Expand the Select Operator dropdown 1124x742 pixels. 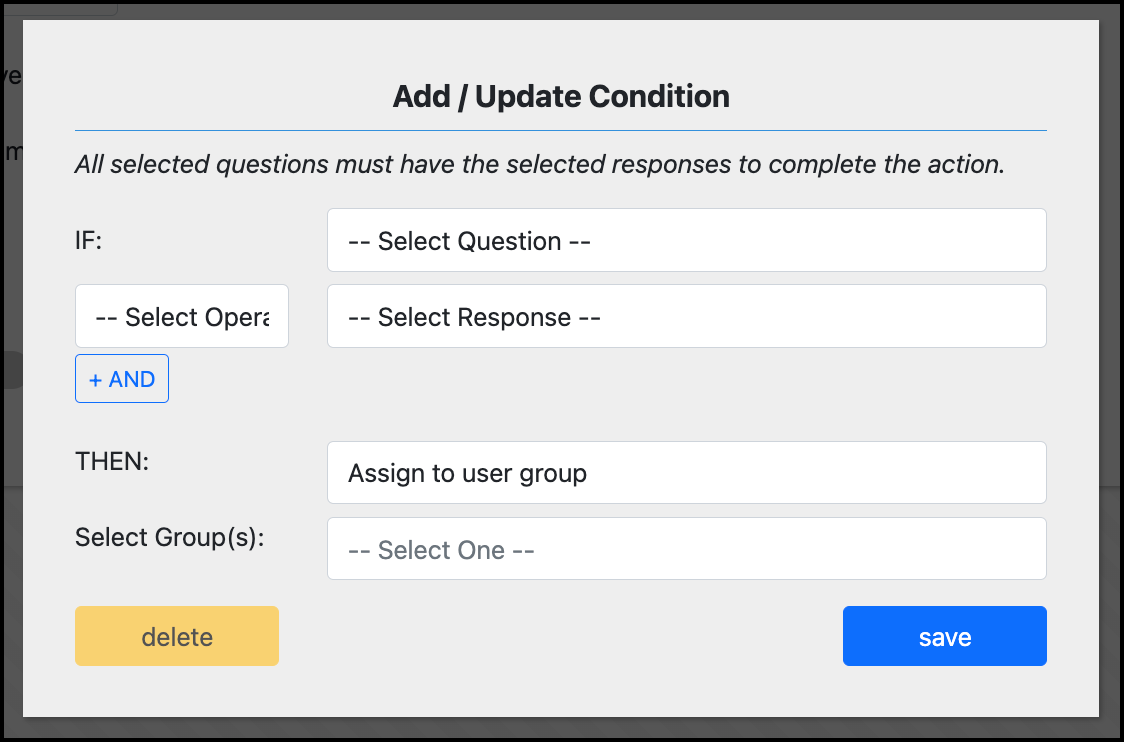(182, 317)
